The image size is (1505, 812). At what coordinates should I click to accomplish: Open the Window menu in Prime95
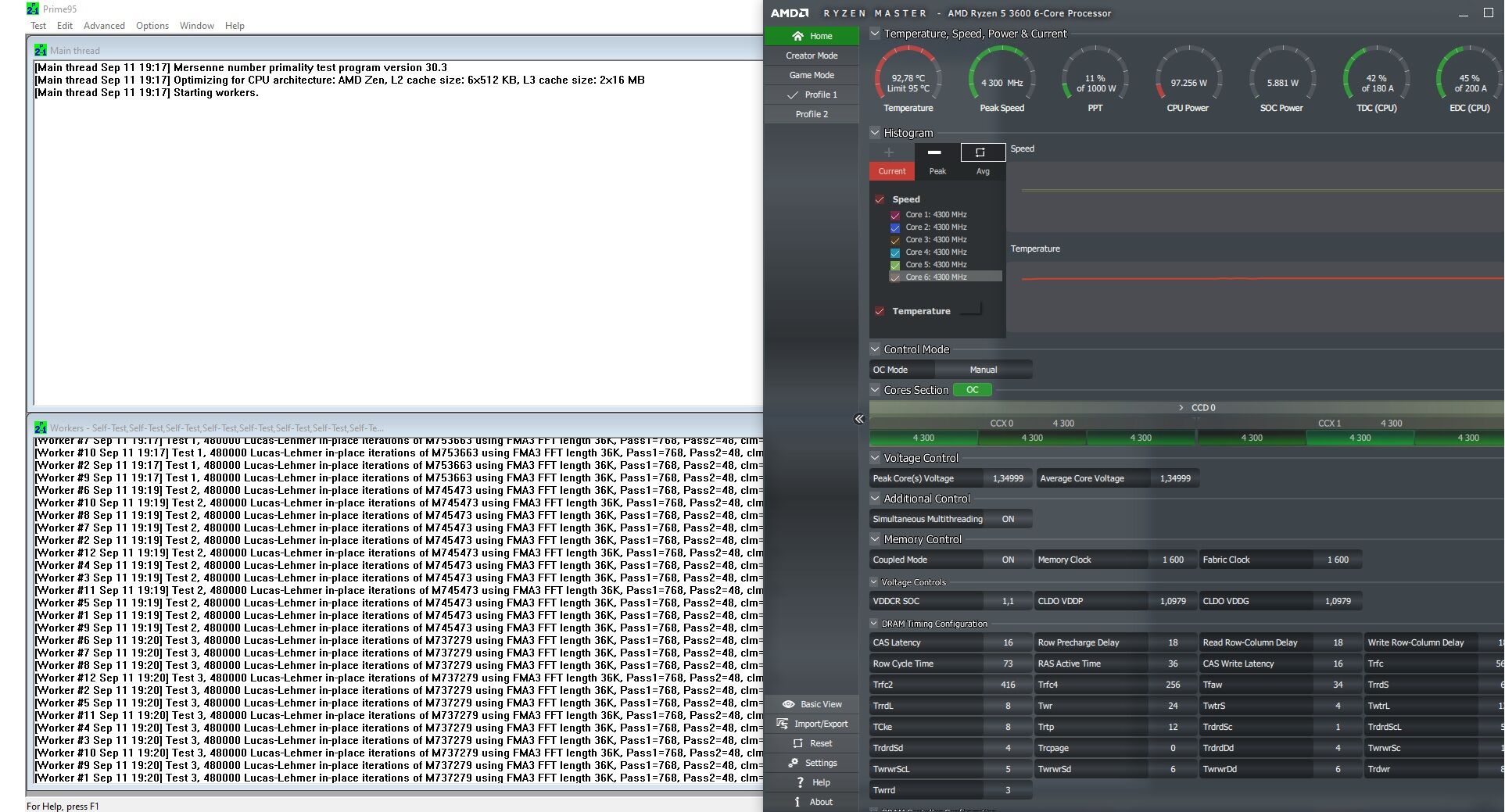point(197,26)
